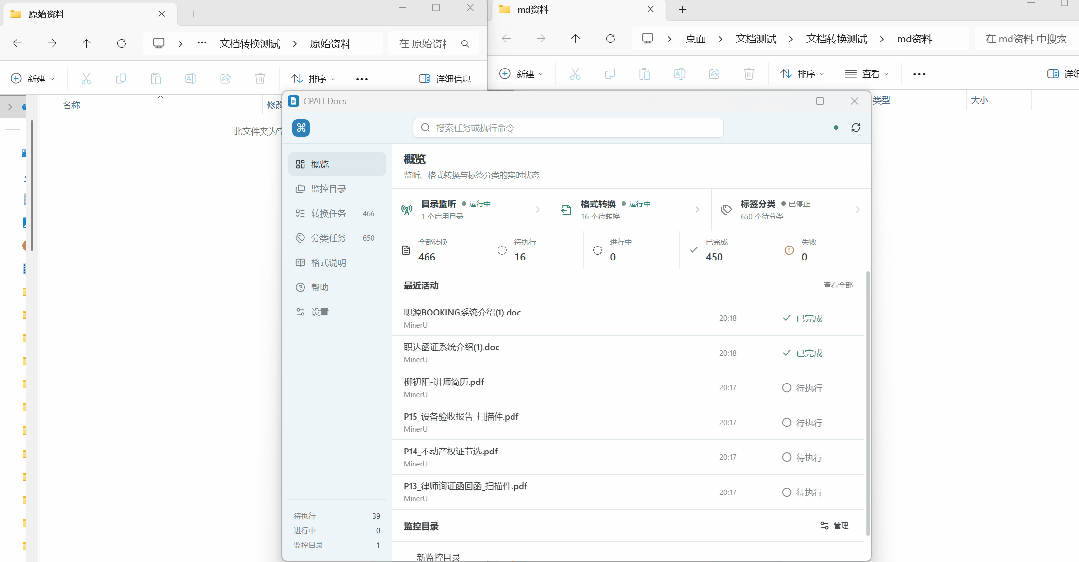
Task: Click the Delete icon in the 原始资料 window
Action: pyautogui.click(x=260, y=79)
